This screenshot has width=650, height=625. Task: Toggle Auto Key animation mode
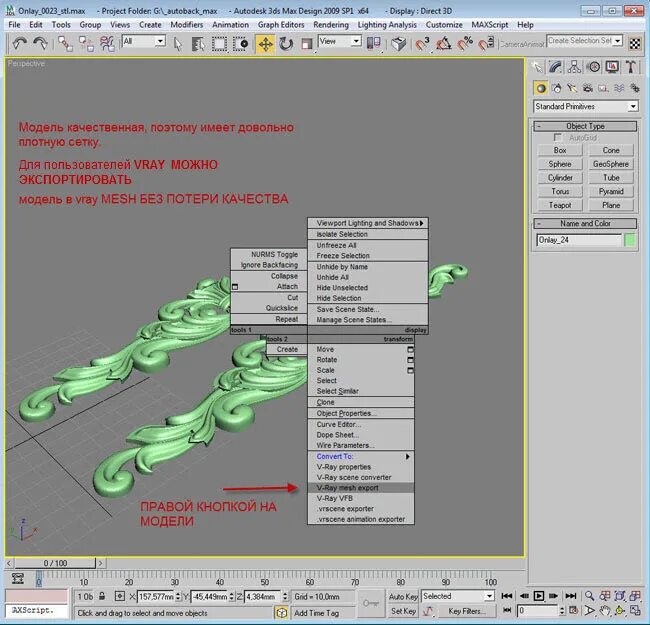point(403,596)
